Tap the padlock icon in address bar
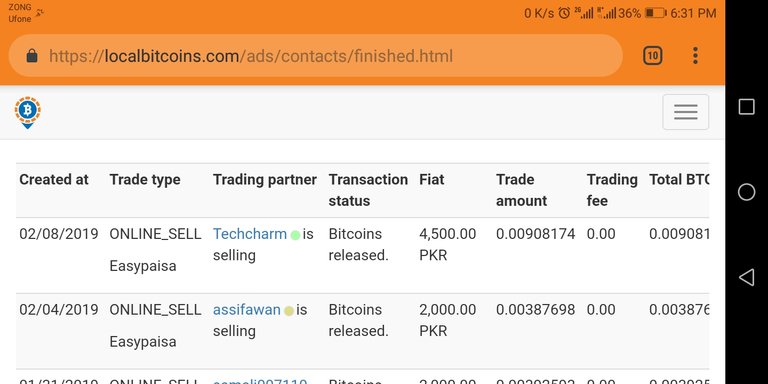 pyautogui.click(x=32, y=55)
